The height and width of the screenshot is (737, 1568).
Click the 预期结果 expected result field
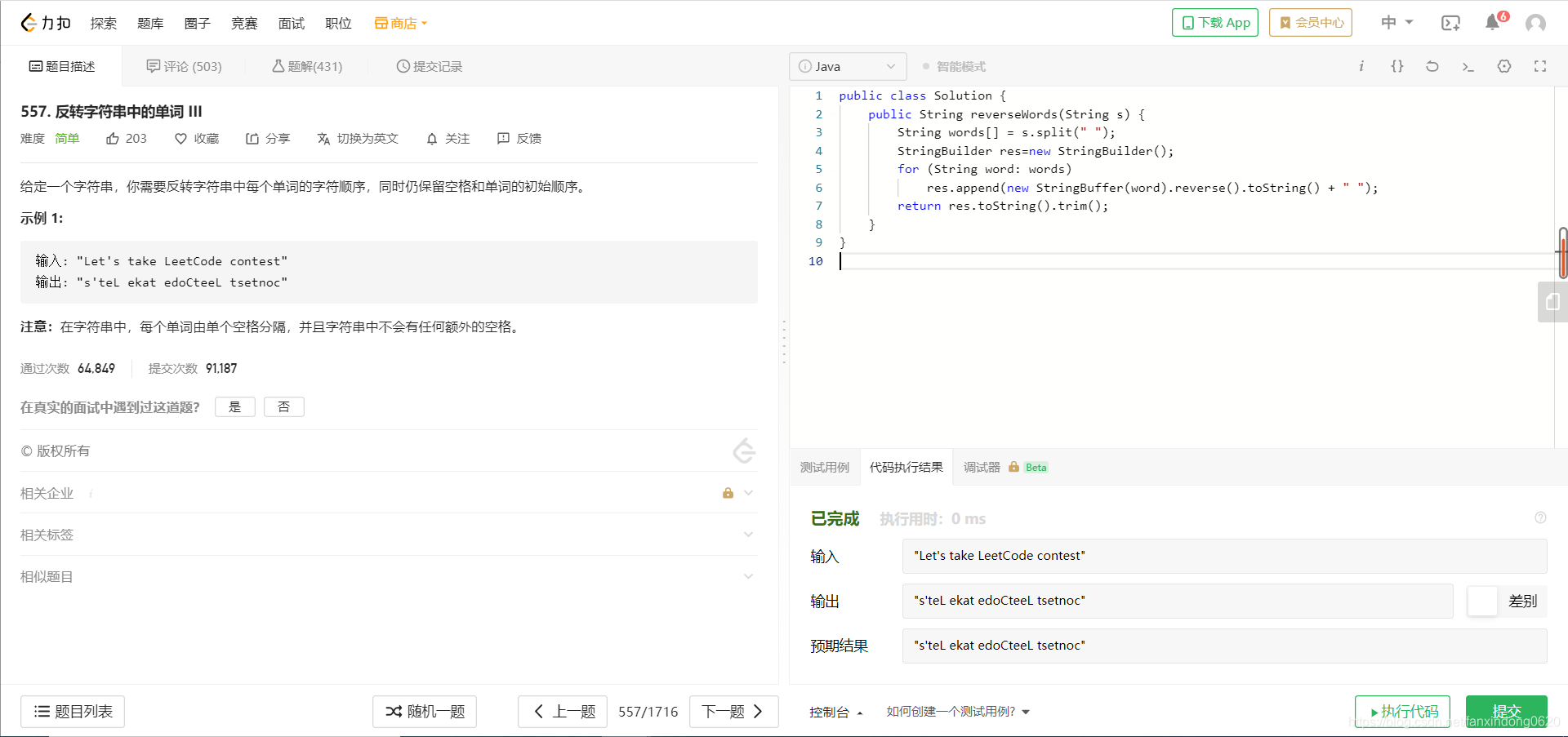[1224, 646]
